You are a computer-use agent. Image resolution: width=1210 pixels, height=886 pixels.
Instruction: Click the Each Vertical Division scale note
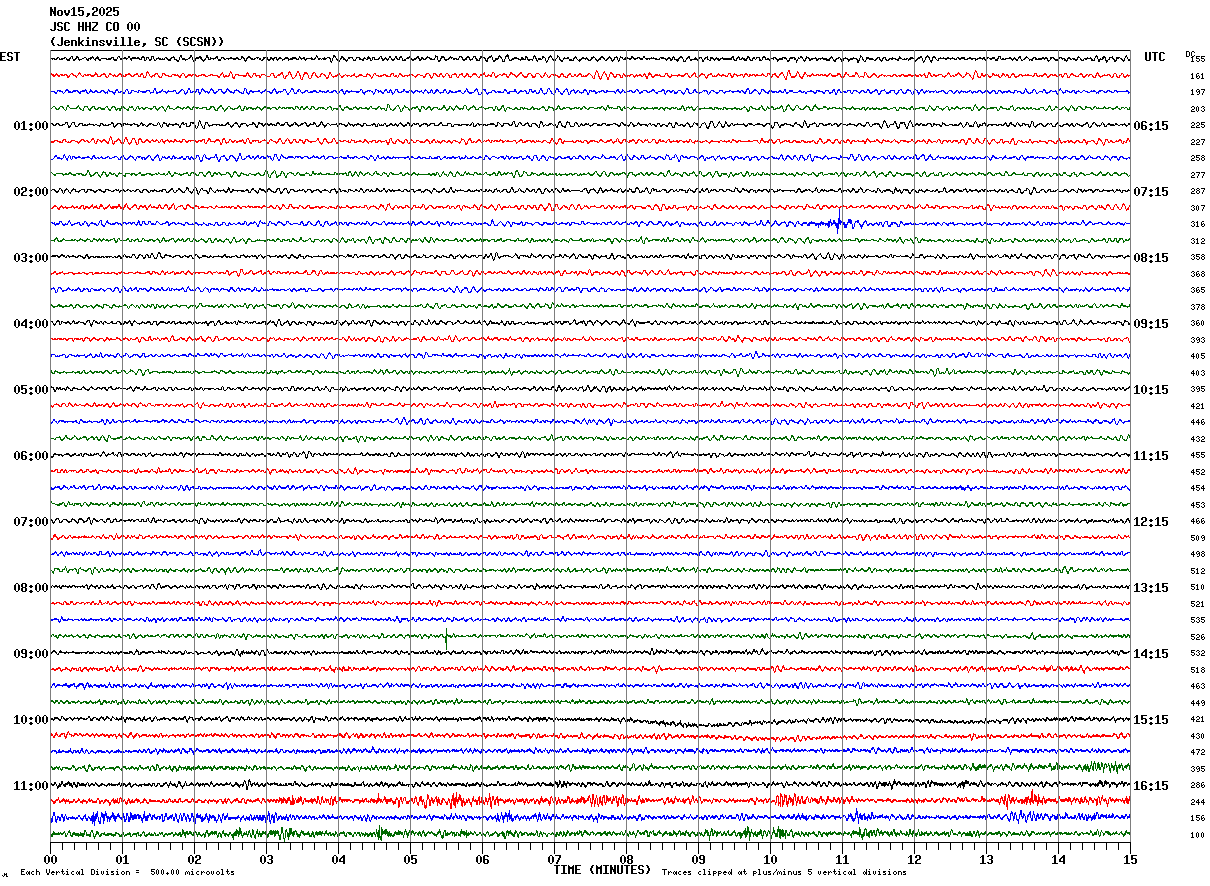[x=128, y=872]
